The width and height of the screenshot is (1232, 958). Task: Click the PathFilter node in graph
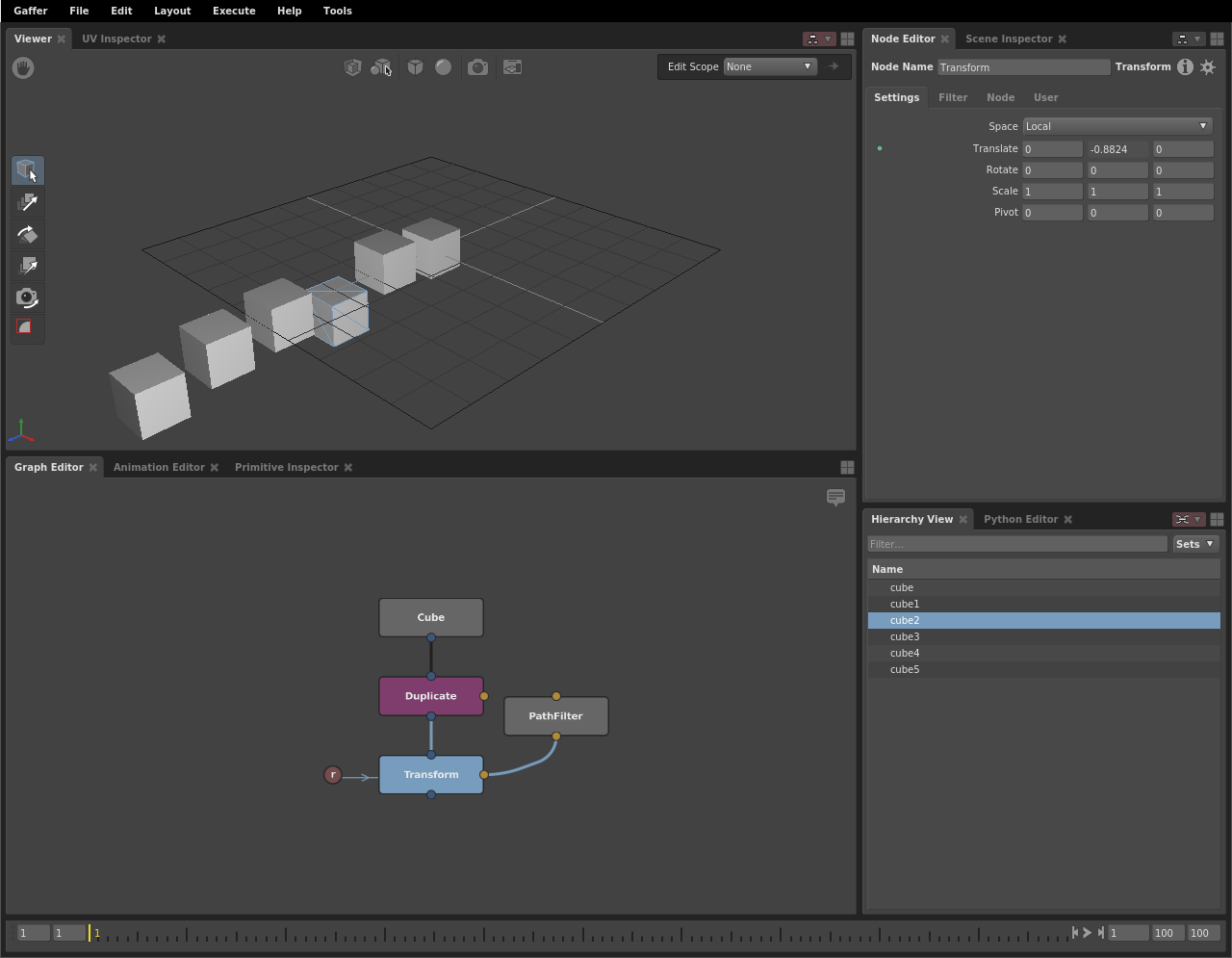click(x=555, y=716)
